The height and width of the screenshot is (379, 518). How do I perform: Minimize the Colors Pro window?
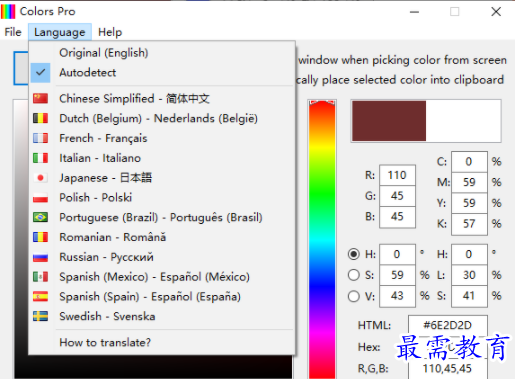(x=414, y=12)
